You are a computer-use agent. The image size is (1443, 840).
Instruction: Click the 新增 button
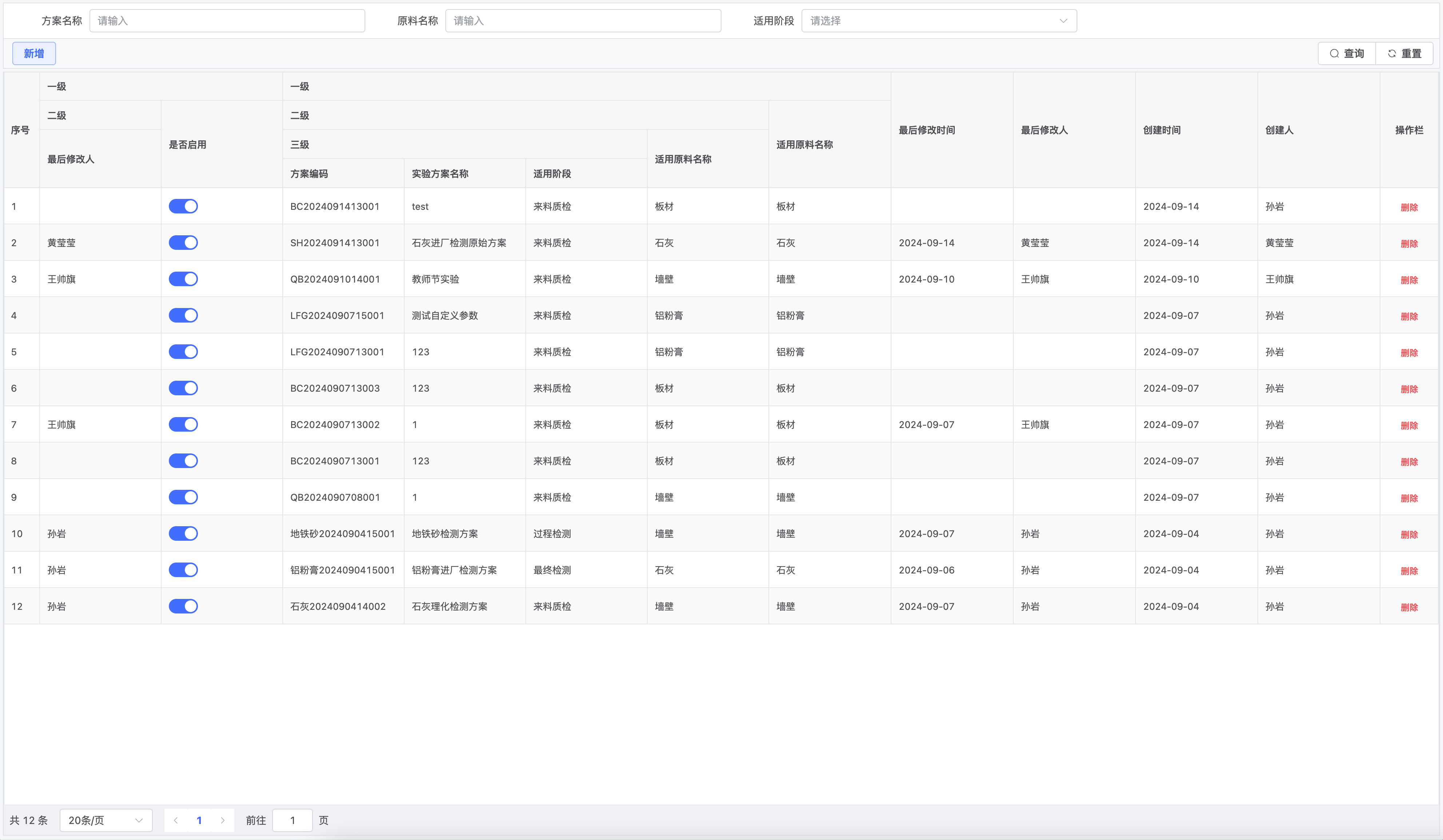[x=34, y=53]
